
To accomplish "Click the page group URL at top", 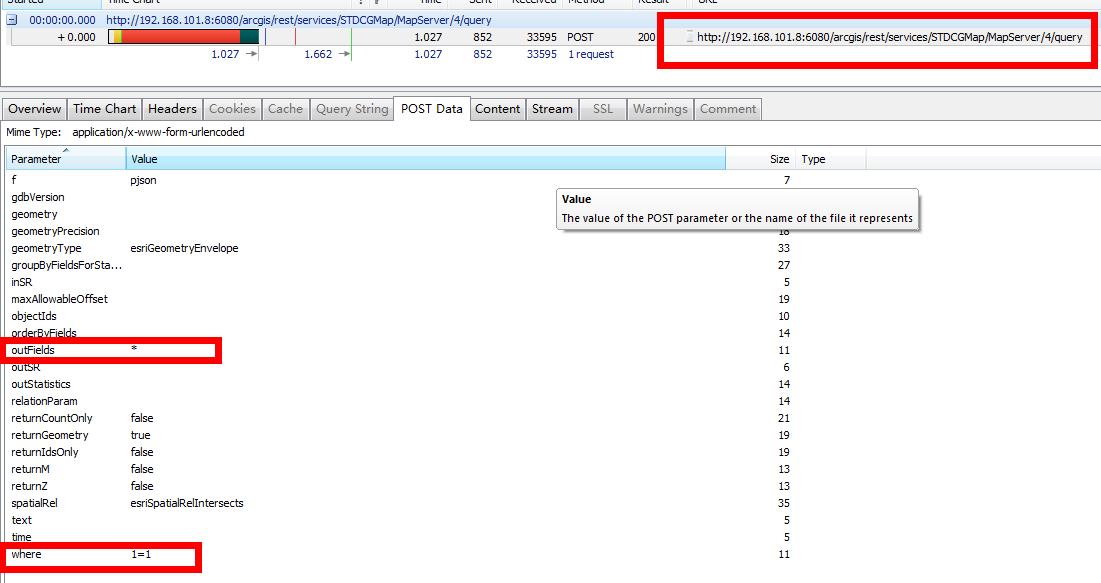I will point(300,20).
